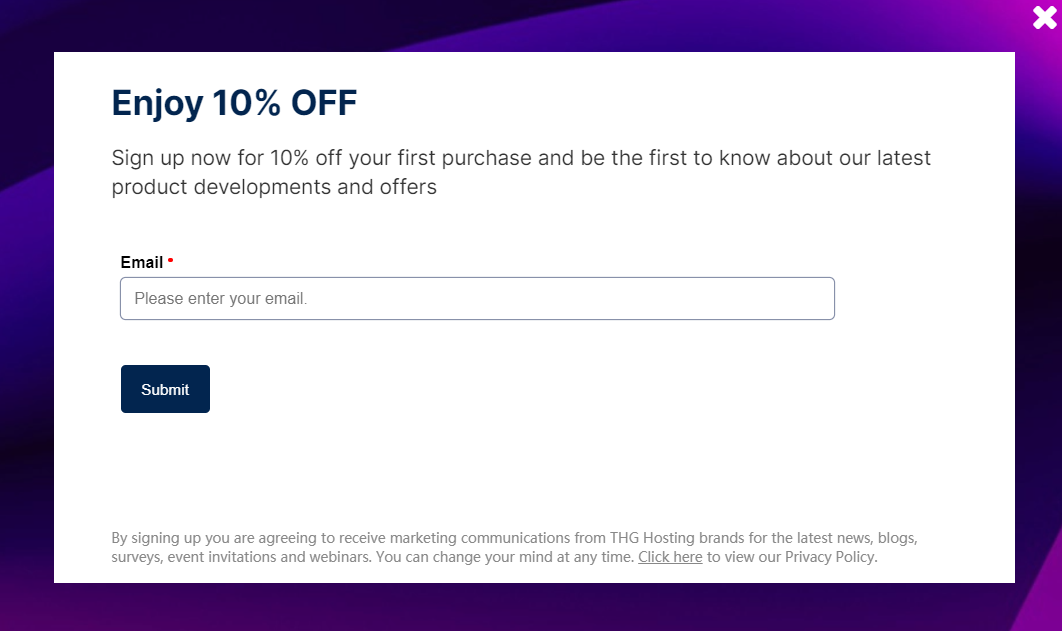Close the popup with the X icon
Screen dimensions: 1062x631
tap(1044, 17)
